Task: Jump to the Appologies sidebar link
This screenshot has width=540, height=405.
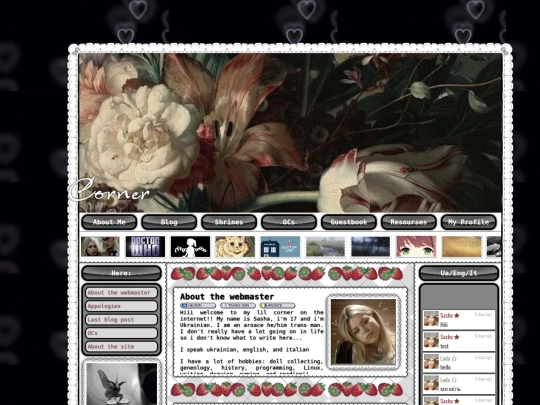Action: [x=121, y=306]
